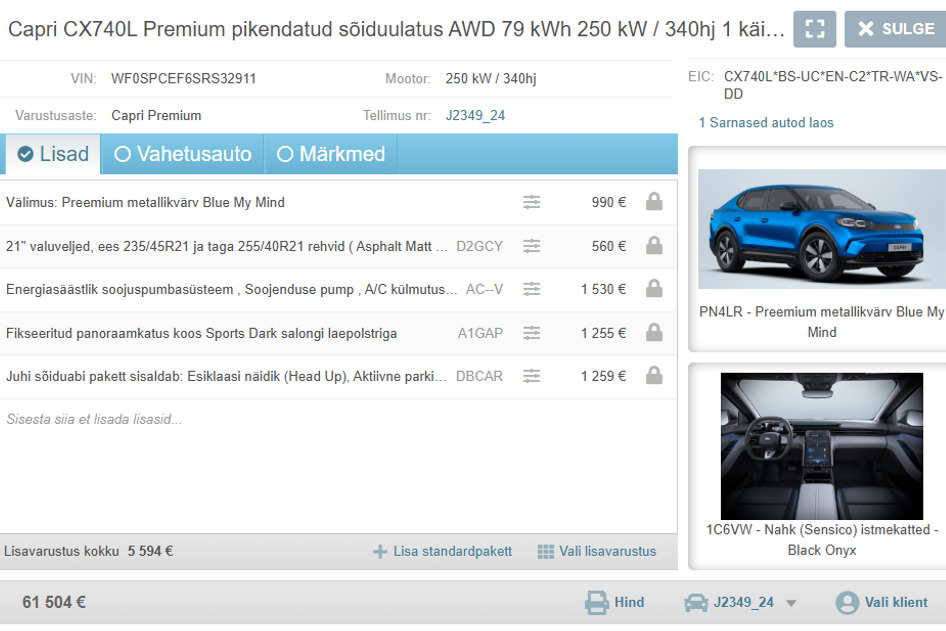This screenshot has width=946, height=631.
Task: Open the sliders icon on soojuspump row
Action: (x=531, y=289)
